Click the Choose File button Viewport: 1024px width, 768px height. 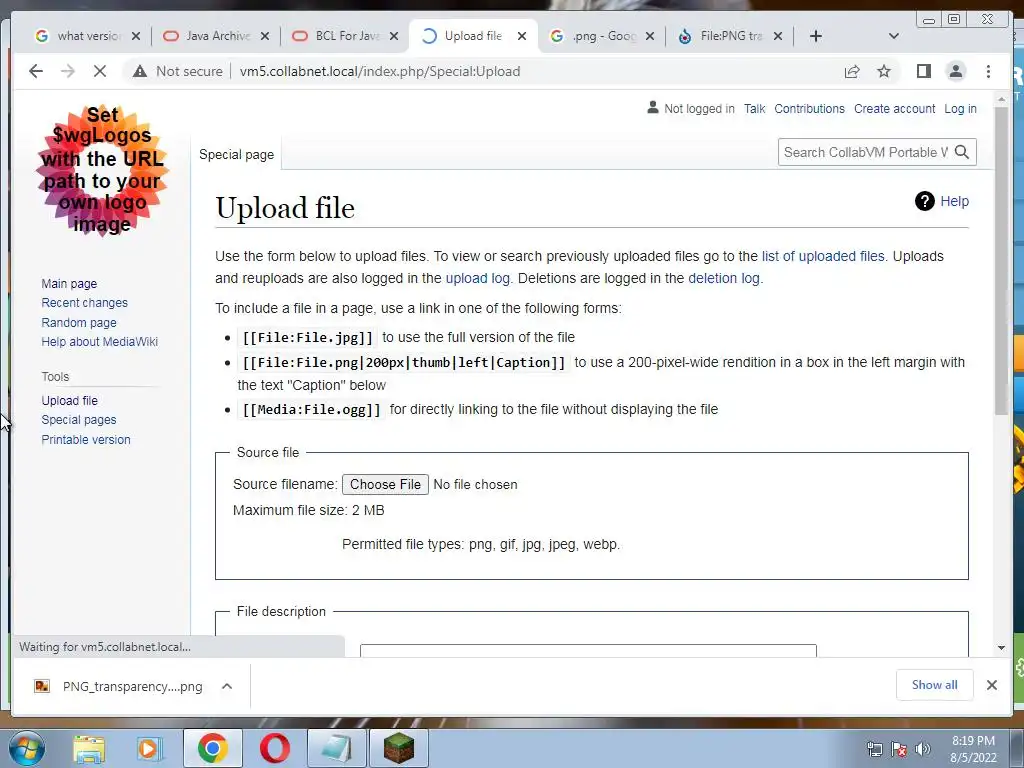[x=385, y=485]
